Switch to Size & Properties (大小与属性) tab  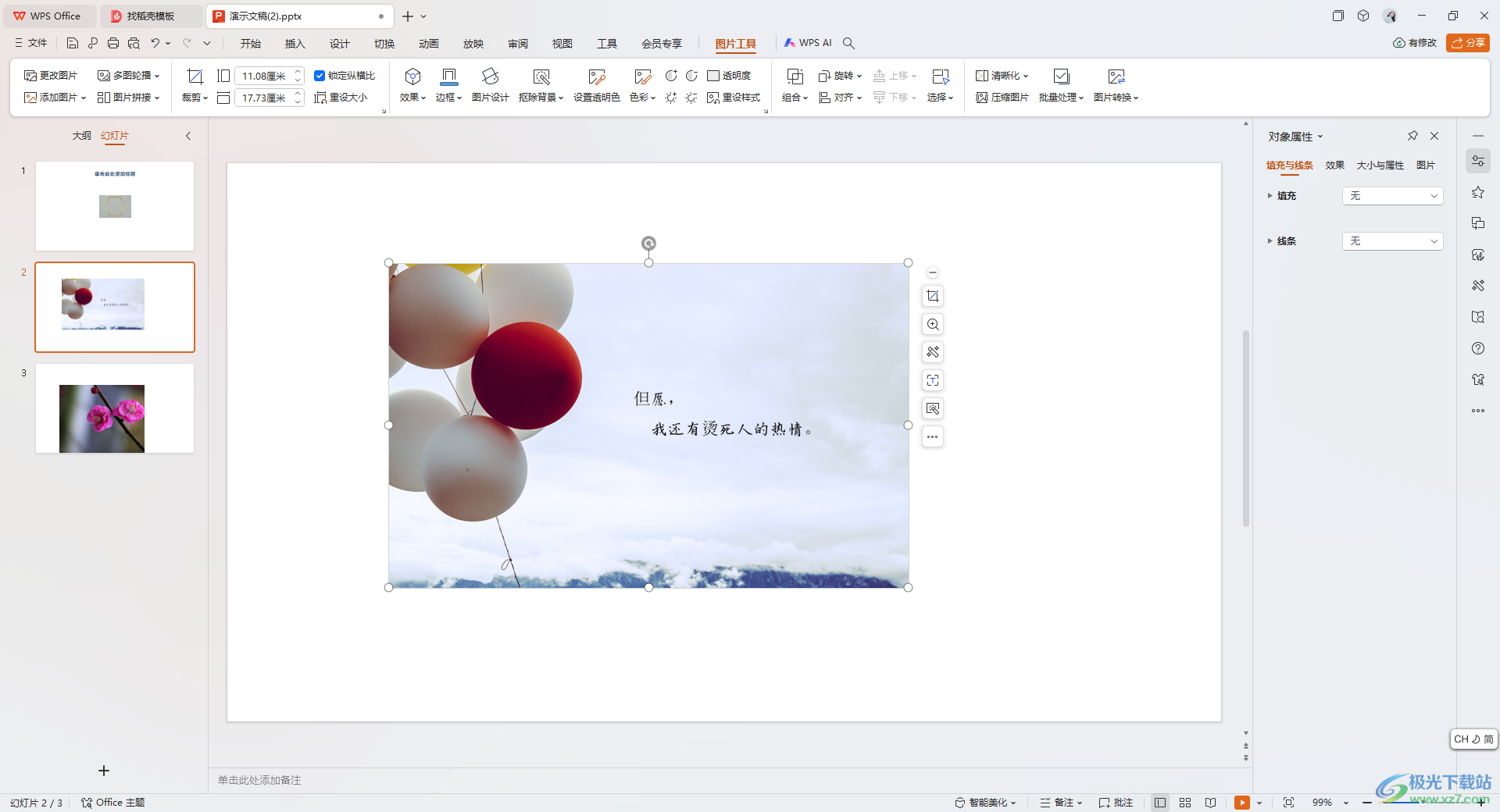[x=1380, y=166]
